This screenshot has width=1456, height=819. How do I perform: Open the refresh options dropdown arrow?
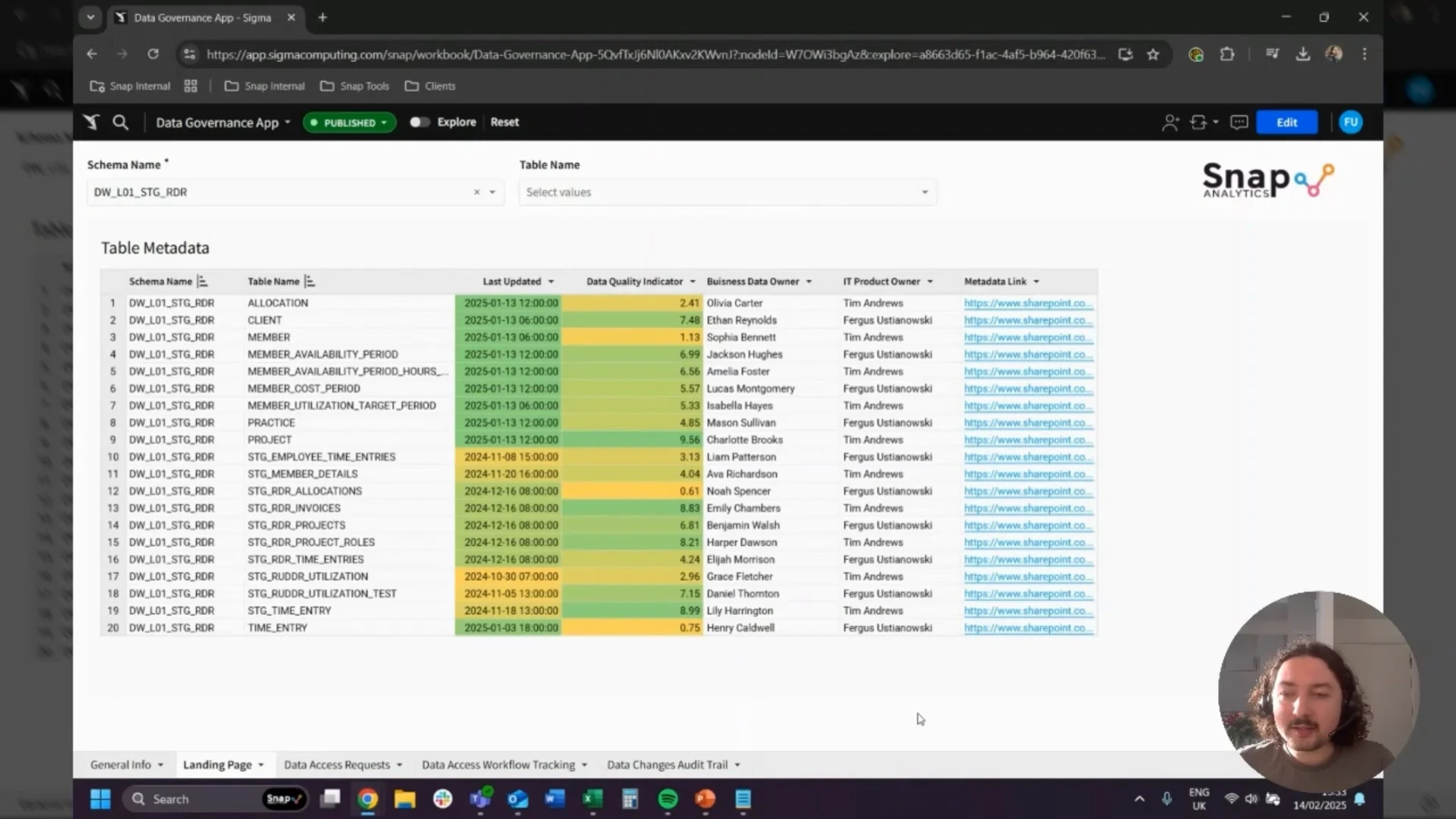tap(1215, 122)
